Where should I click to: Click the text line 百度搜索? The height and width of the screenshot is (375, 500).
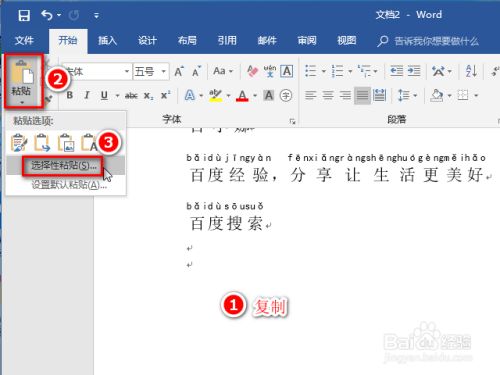tap(227, 223)
